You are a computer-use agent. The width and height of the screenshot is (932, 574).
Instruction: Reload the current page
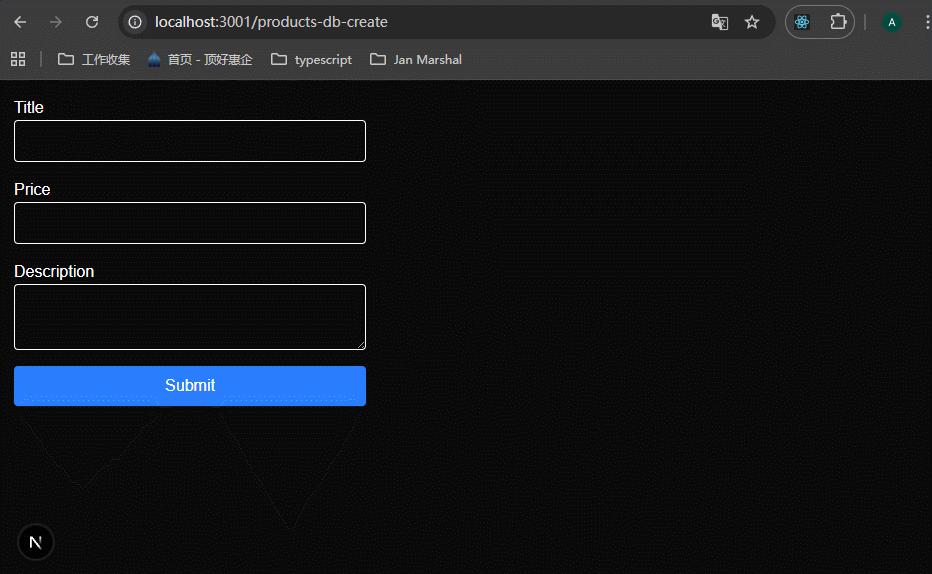point(92,22)
